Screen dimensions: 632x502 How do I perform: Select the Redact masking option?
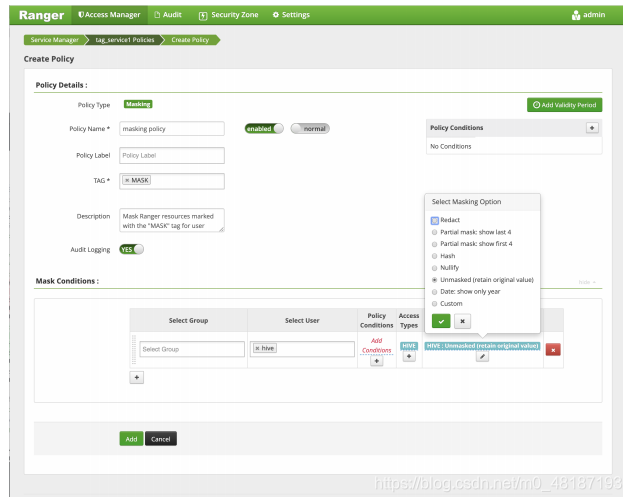[x=434, y=220]
